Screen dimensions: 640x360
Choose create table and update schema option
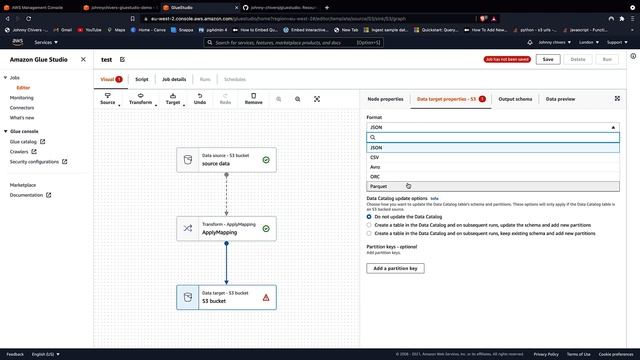369,225
